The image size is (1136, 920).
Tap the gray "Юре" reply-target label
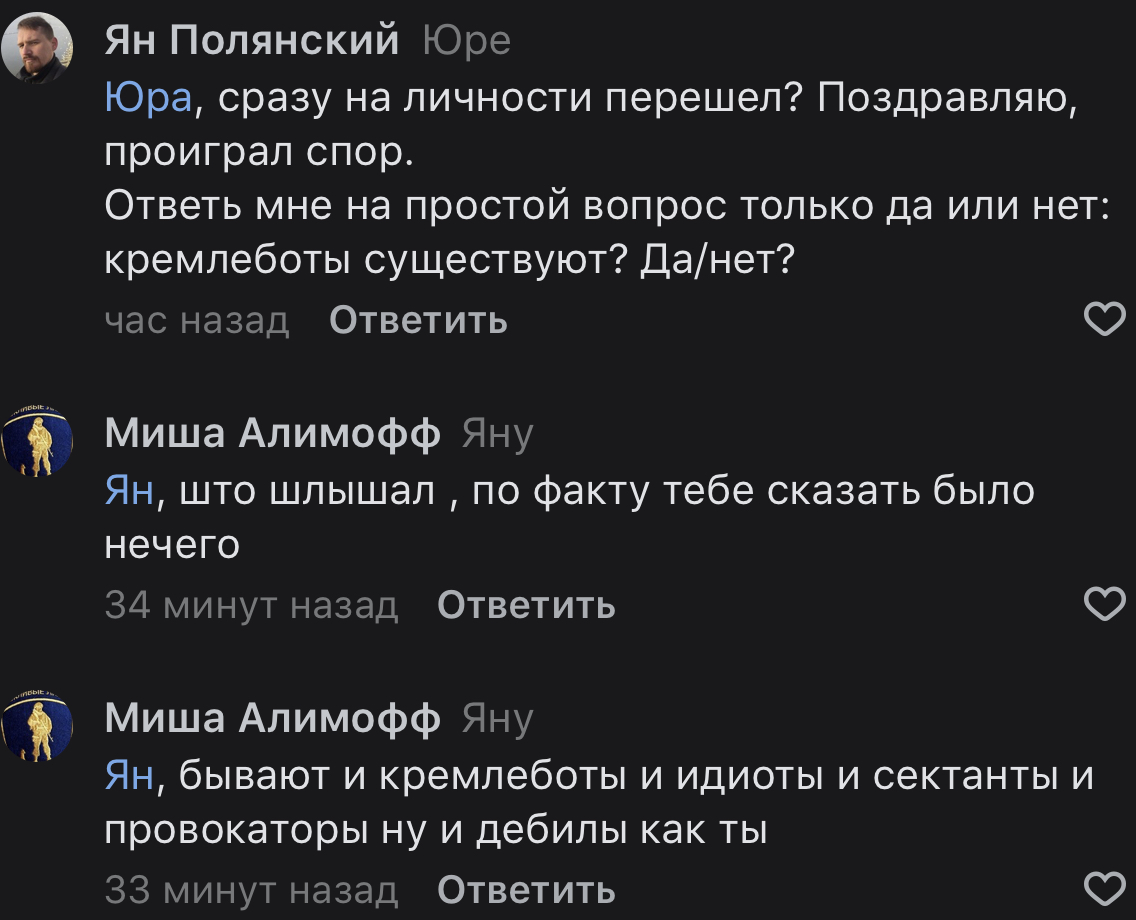tap(466, 41)
